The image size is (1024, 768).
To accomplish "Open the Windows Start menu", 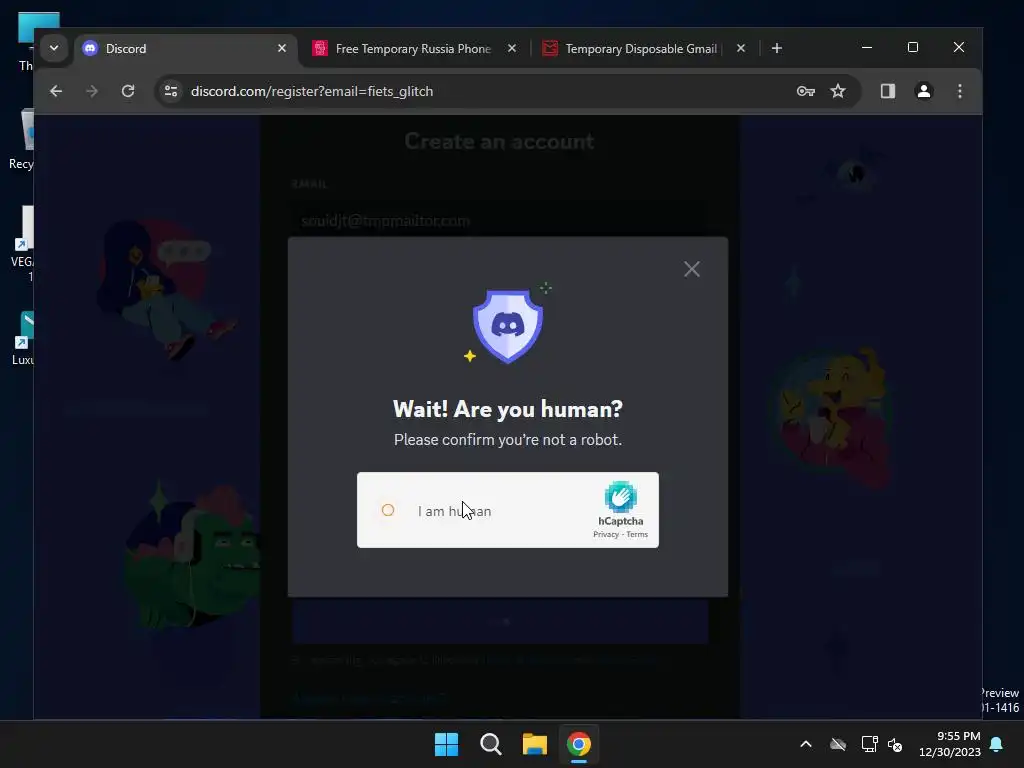I will point(447,744).
